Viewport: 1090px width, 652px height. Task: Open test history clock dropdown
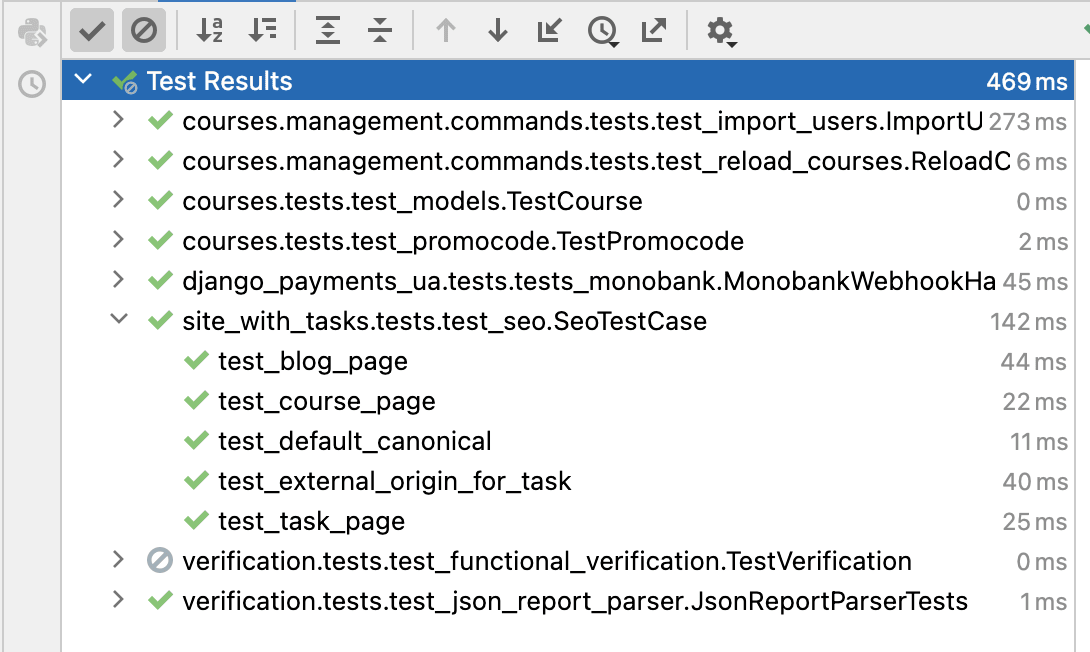tap(602, 32)
